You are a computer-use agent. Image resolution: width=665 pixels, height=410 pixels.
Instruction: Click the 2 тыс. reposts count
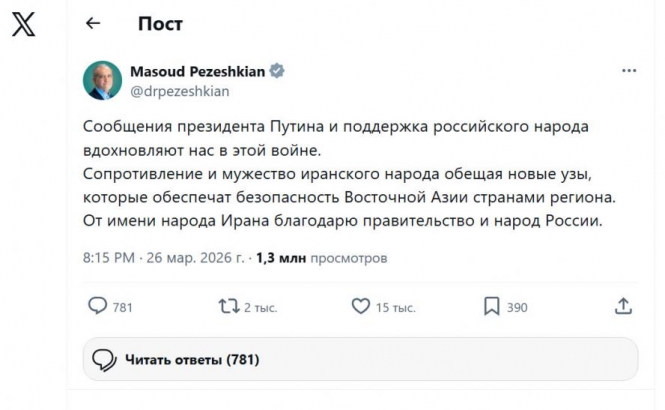[262, 307]
